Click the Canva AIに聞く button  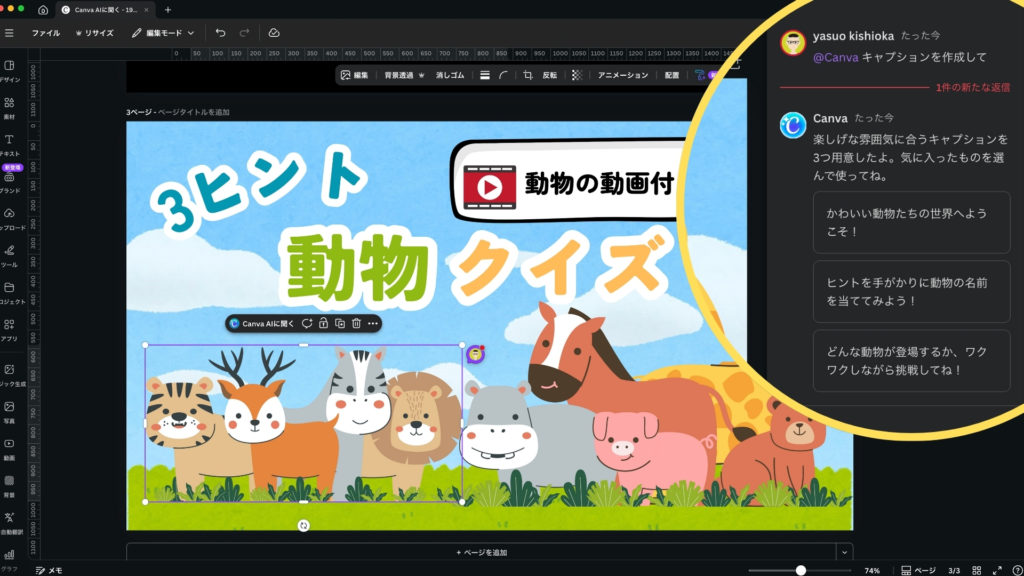(x=262, y=323)
